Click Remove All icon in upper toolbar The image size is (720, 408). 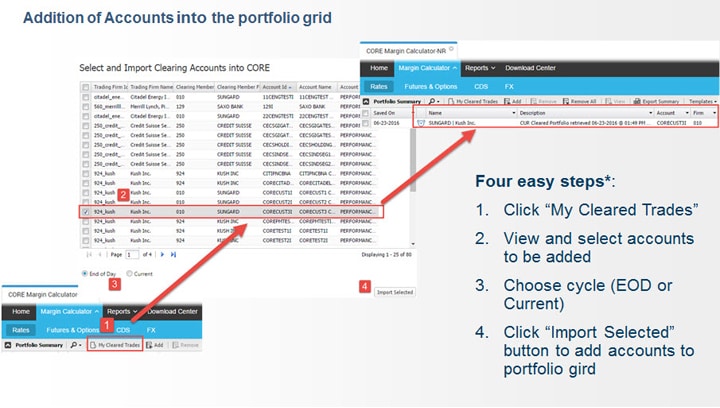point(580,101)
